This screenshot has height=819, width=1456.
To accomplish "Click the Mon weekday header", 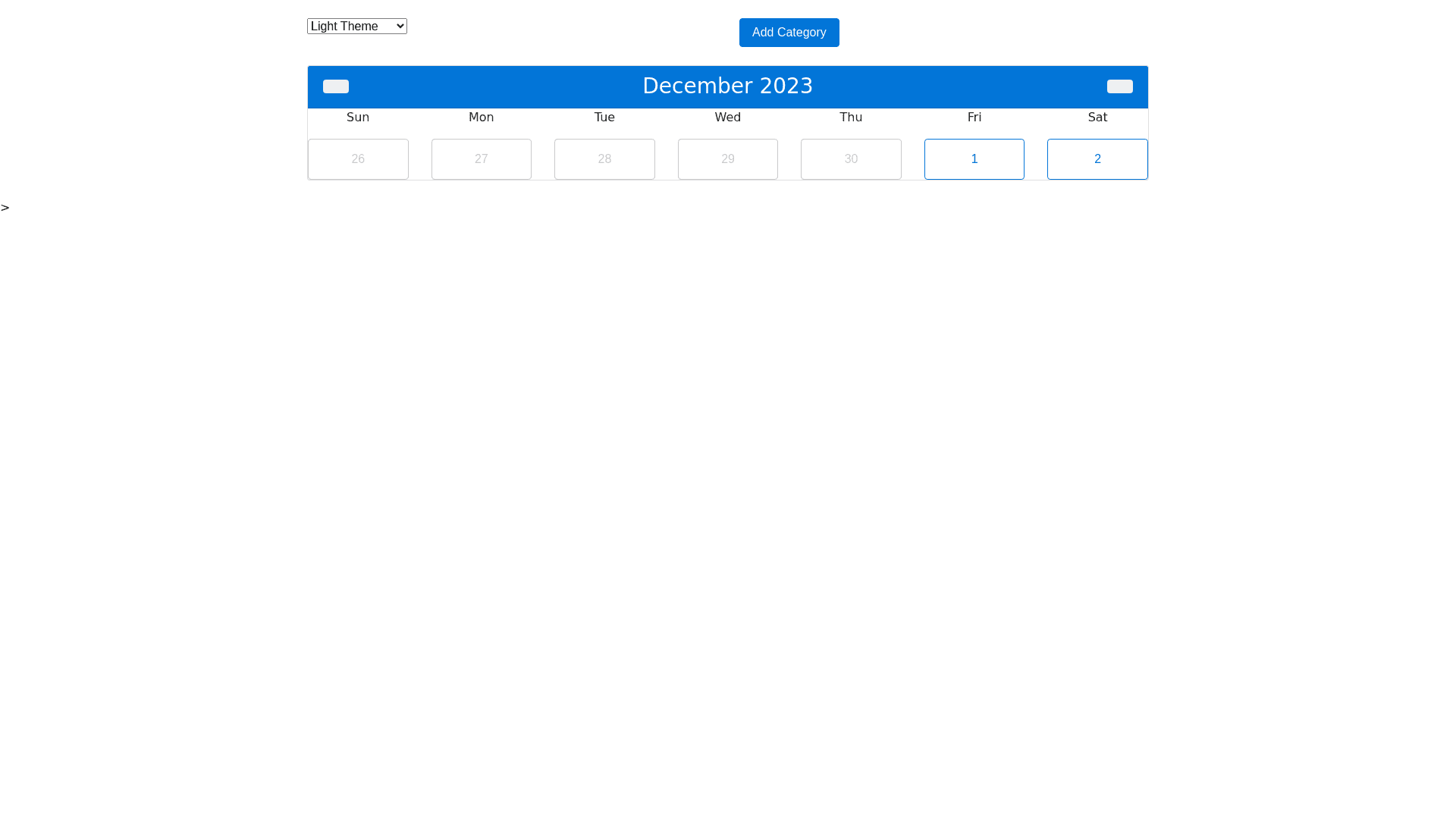I will [481, 118].
